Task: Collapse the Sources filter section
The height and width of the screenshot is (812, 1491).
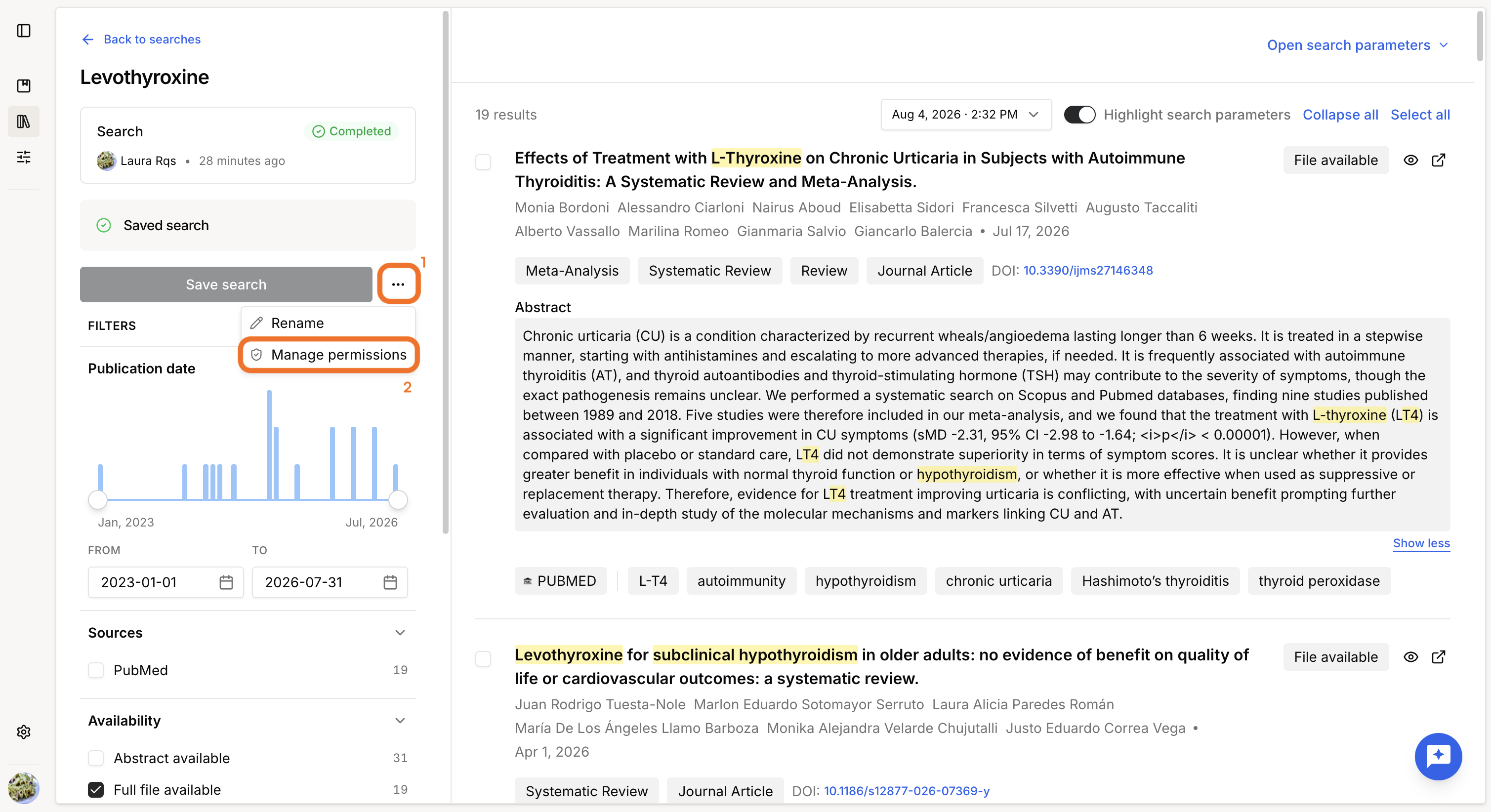Action: (400, 633)
